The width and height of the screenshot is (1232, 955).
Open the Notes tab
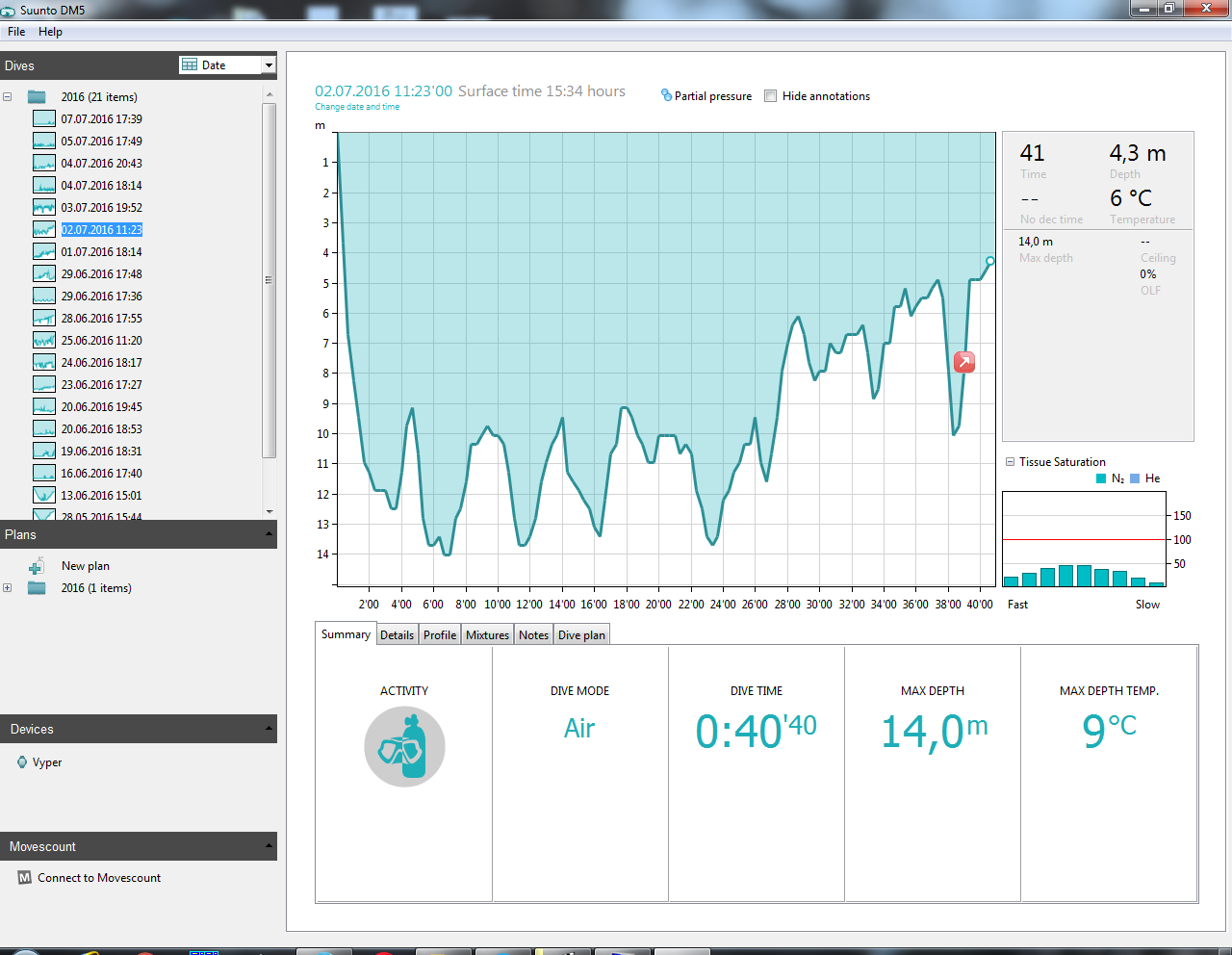pos(533,635)
